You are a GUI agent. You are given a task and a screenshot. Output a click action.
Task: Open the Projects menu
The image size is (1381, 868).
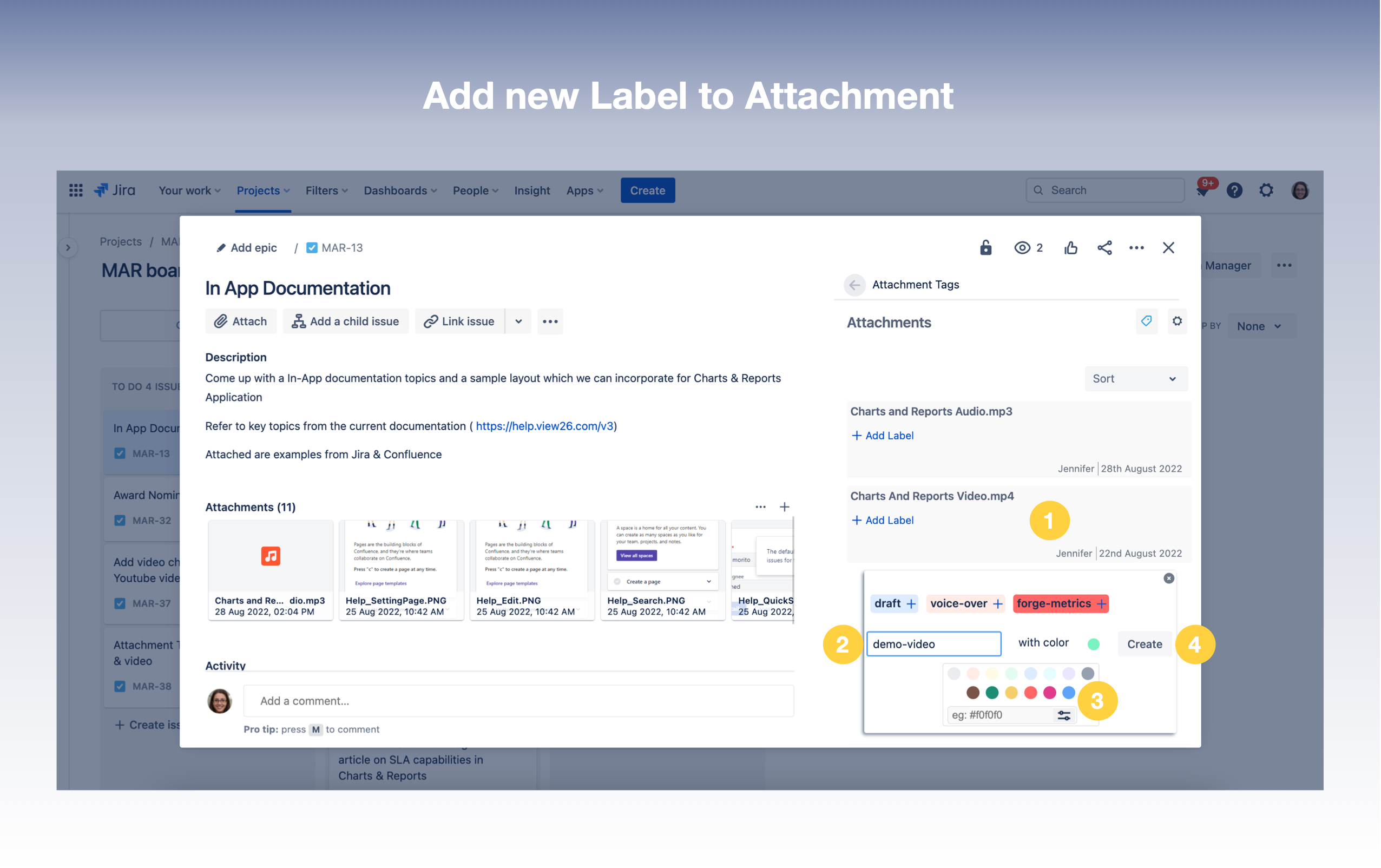pyautogui.click(x=262, y=190)
